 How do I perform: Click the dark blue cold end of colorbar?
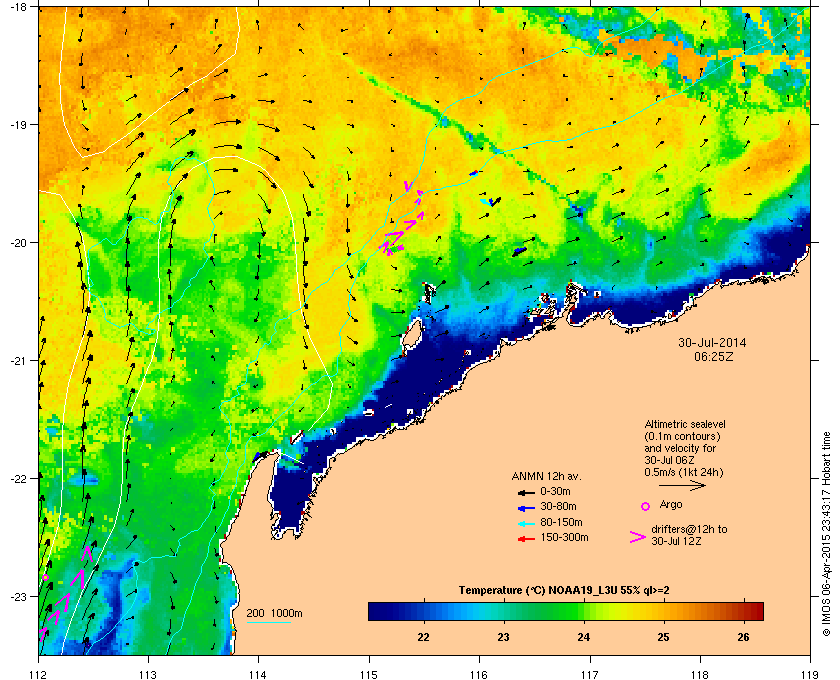pyautogui.click(x=376, y=611)
